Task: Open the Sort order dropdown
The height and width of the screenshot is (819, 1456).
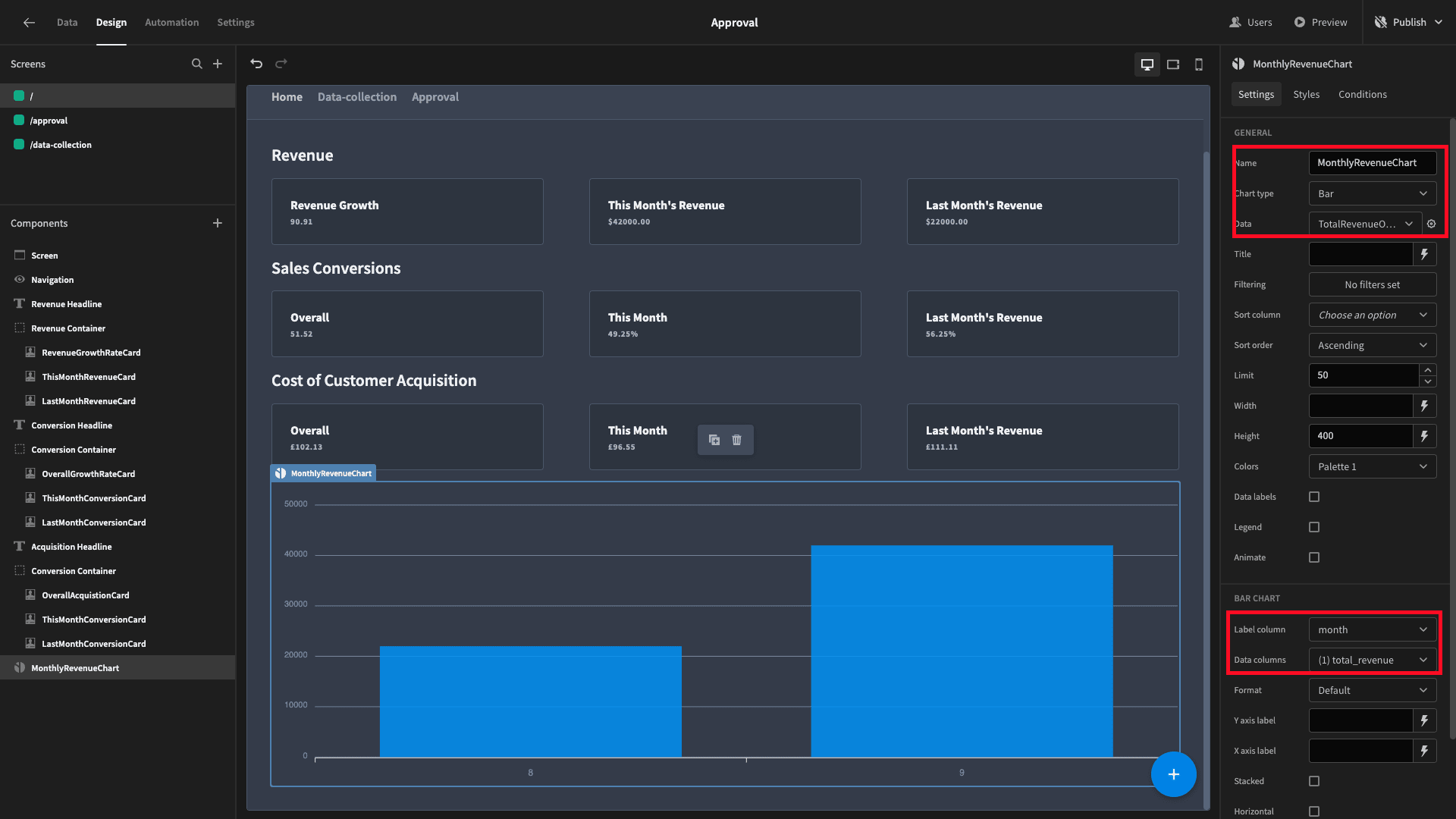Action: pyautogui.click(x=1373, y=345)
